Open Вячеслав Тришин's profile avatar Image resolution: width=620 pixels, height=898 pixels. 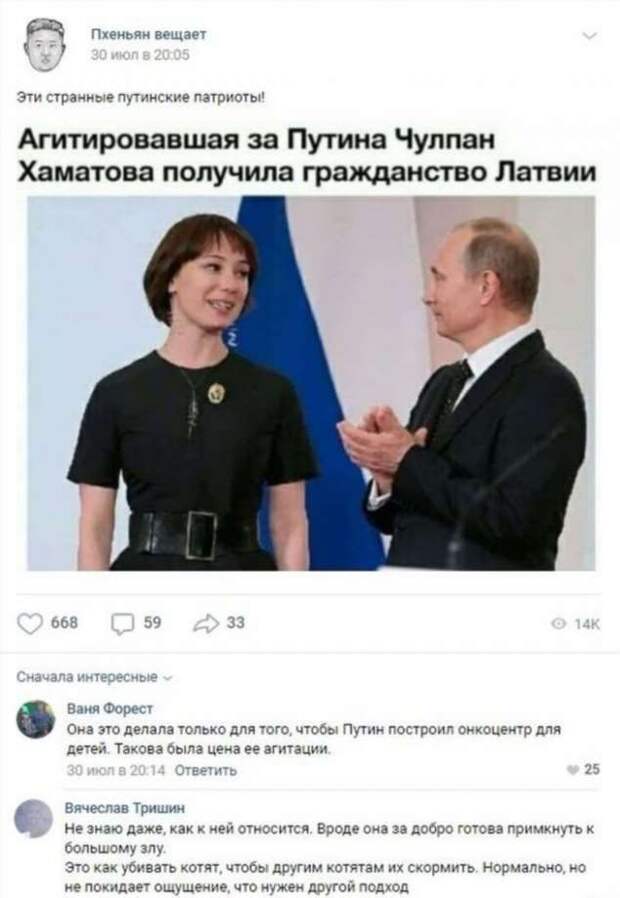tap(35, 818)
